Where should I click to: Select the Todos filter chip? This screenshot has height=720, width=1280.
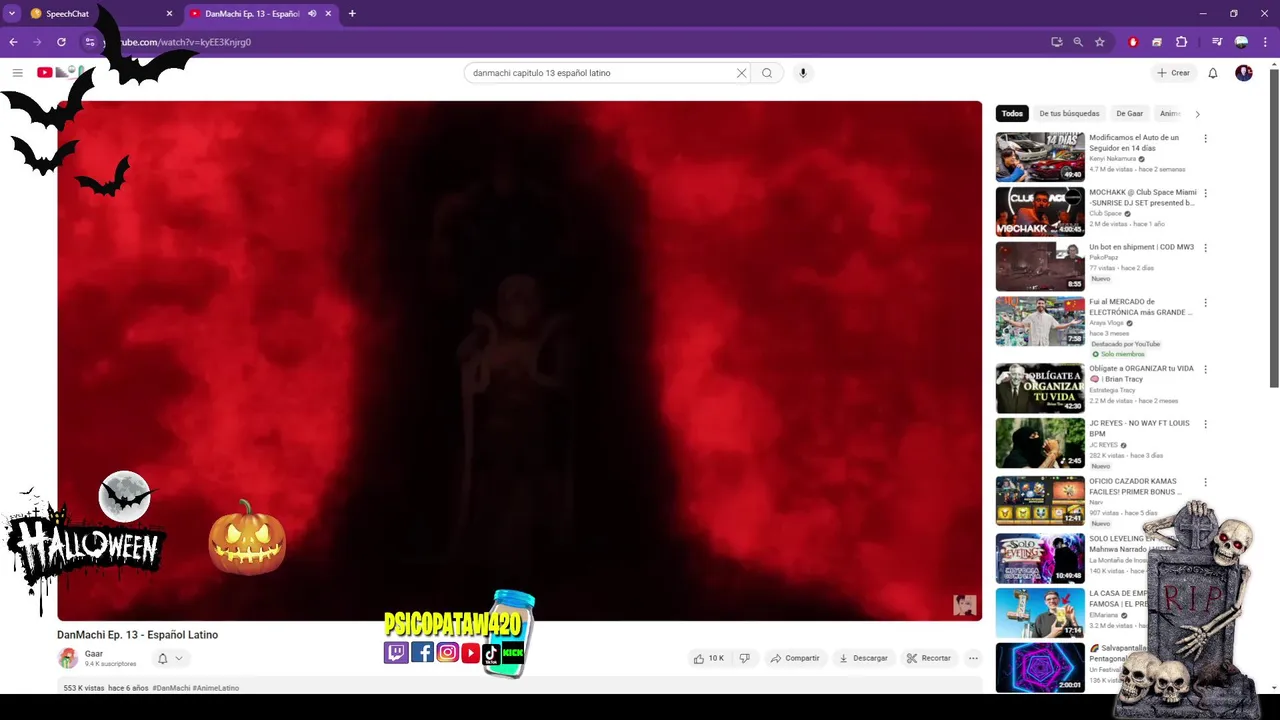coord(1012,113)
